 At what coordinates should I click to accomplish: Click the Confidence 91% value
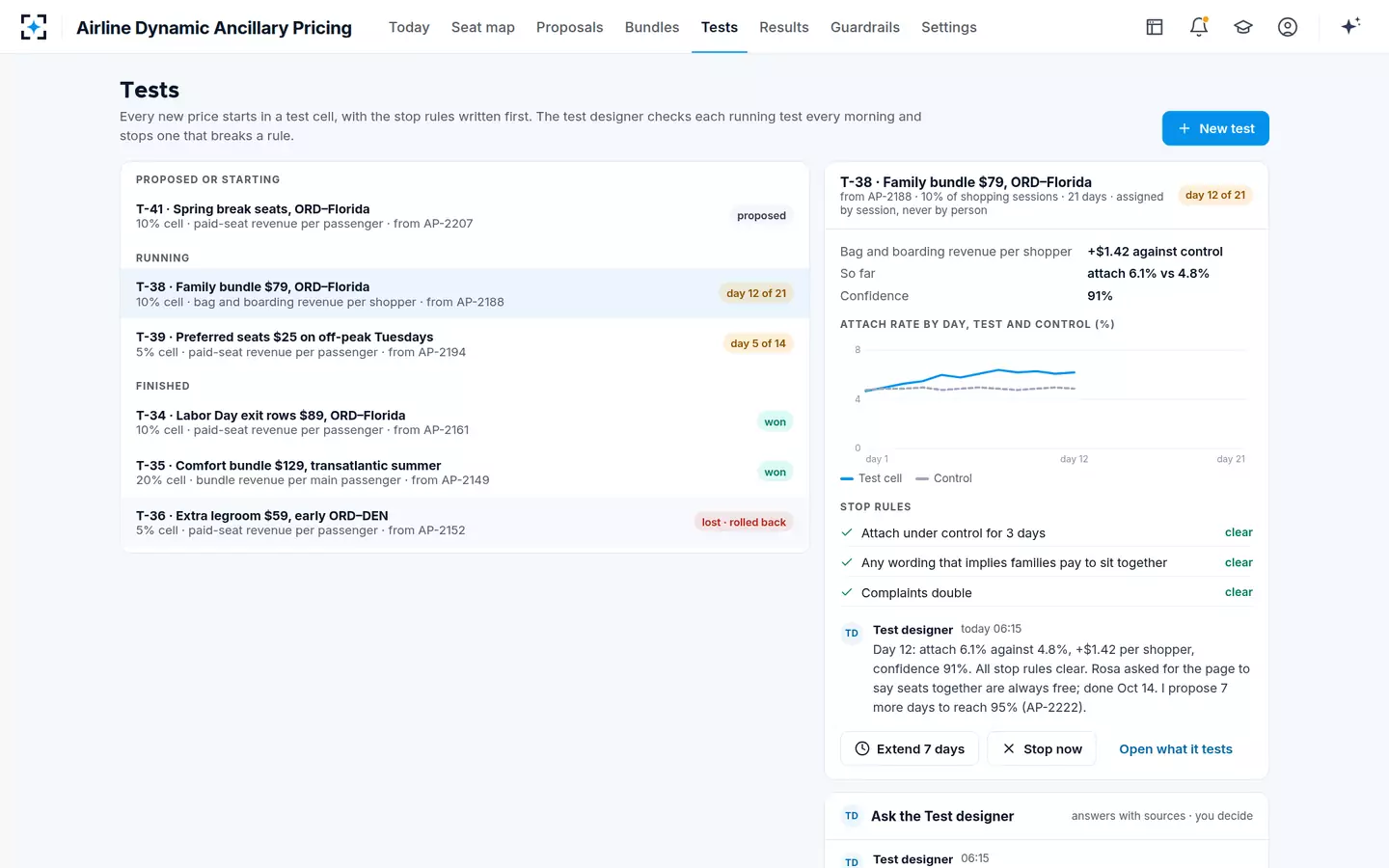tap(1100, 296)
